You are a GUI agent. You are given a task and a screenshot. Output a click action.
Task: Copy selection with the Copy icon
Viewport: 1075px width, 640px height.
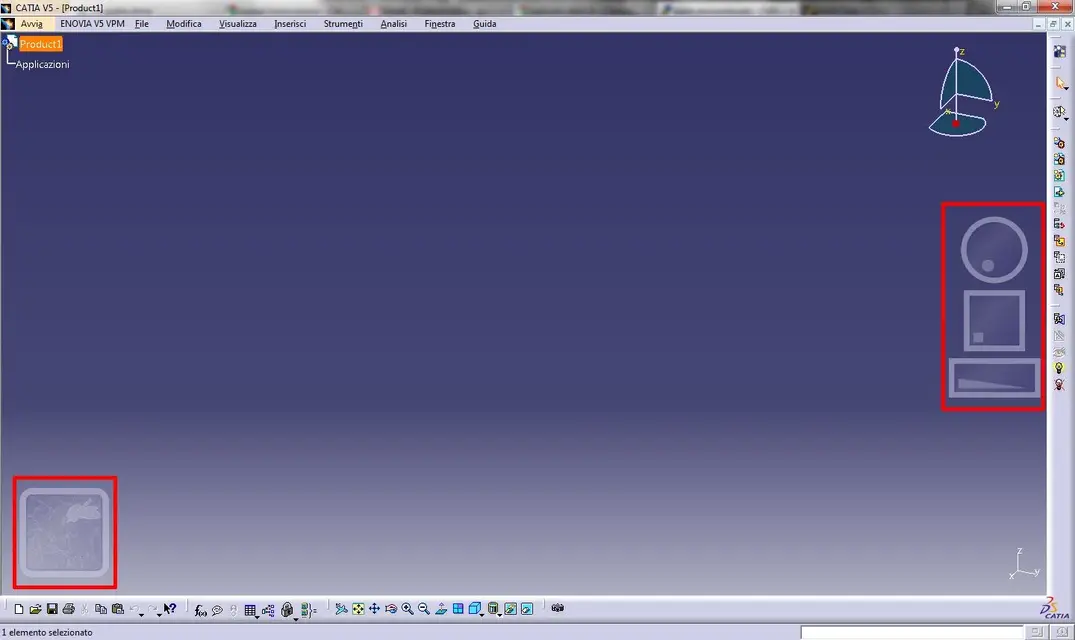101,608
